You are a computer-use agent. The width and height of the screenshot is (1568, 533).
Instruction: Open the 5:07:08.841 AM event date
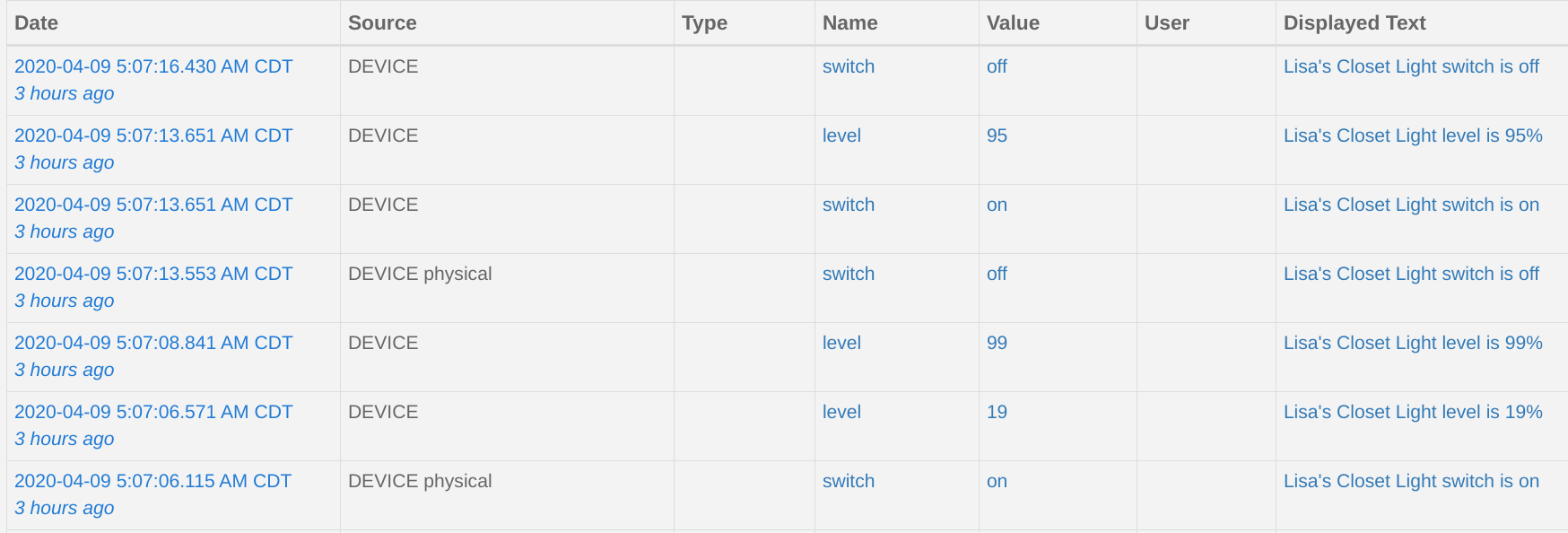coord(153,343)
